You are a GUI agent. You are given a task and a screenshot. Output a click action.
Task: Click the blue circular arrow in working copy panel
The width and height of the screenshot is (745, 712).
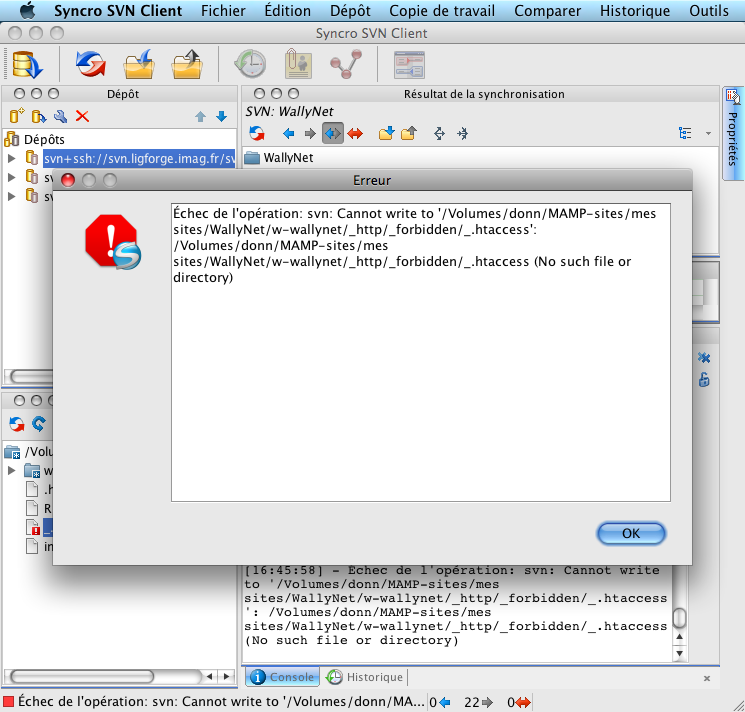tap(38, 423)
